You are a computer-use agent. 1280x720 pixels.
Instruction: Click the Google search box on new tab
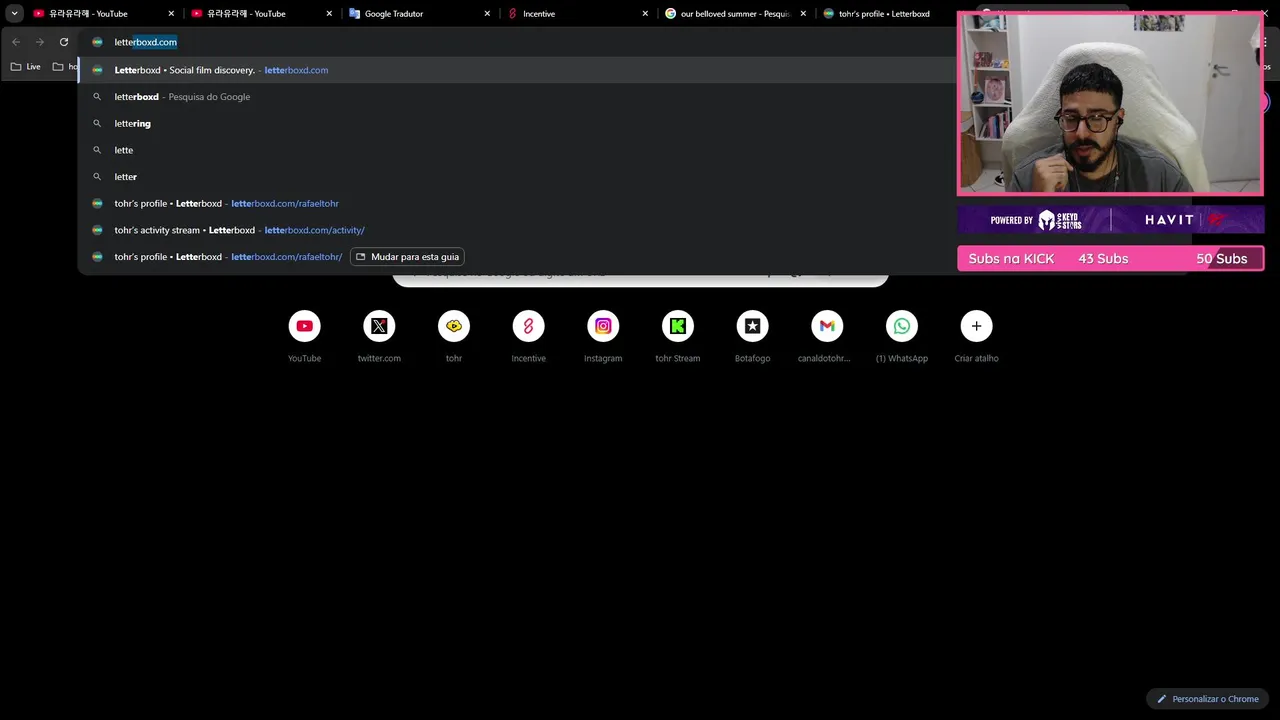(x=640, y=279)
